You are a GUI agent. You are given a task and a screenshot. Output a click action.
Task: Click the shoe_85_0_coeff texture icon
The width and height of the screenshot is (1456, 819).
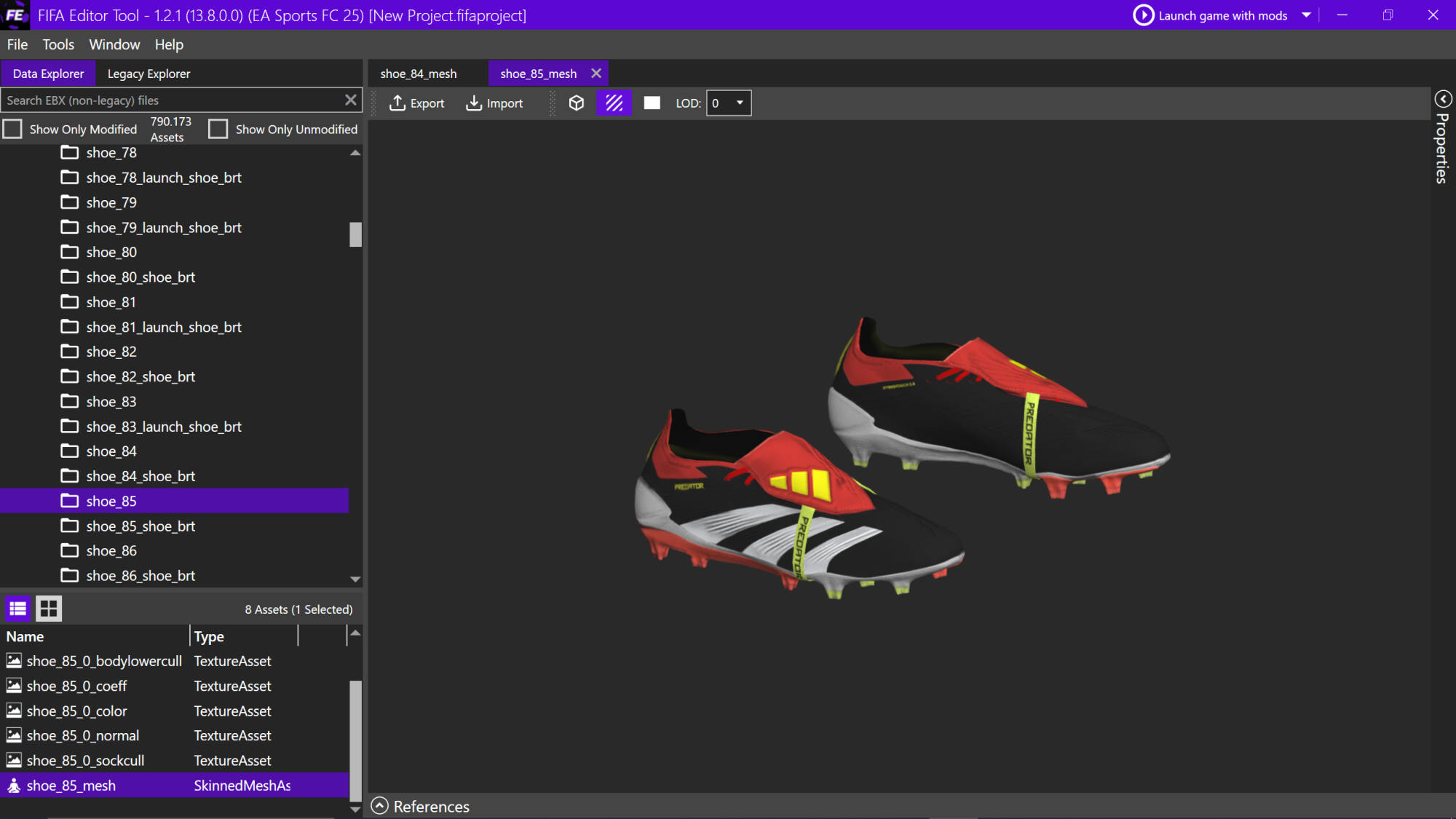coord(14,685)
